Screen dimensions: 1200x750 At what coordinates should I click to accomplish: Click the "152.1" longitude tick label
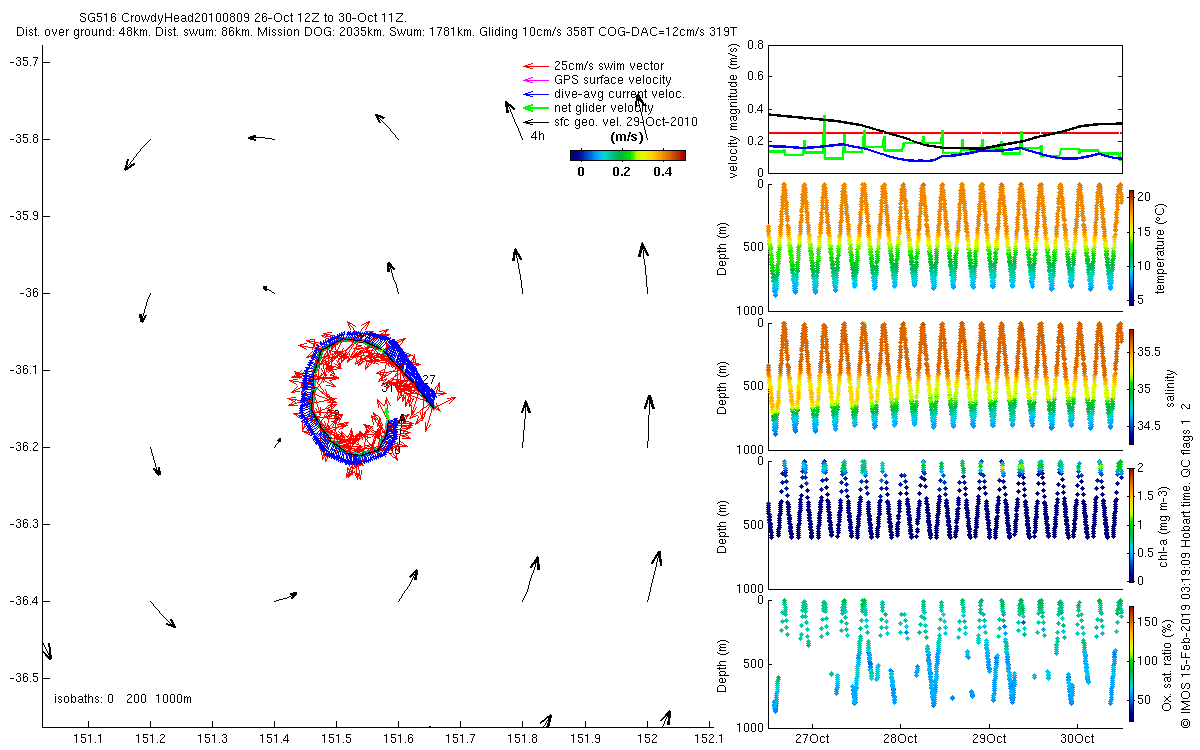point(709,739)
